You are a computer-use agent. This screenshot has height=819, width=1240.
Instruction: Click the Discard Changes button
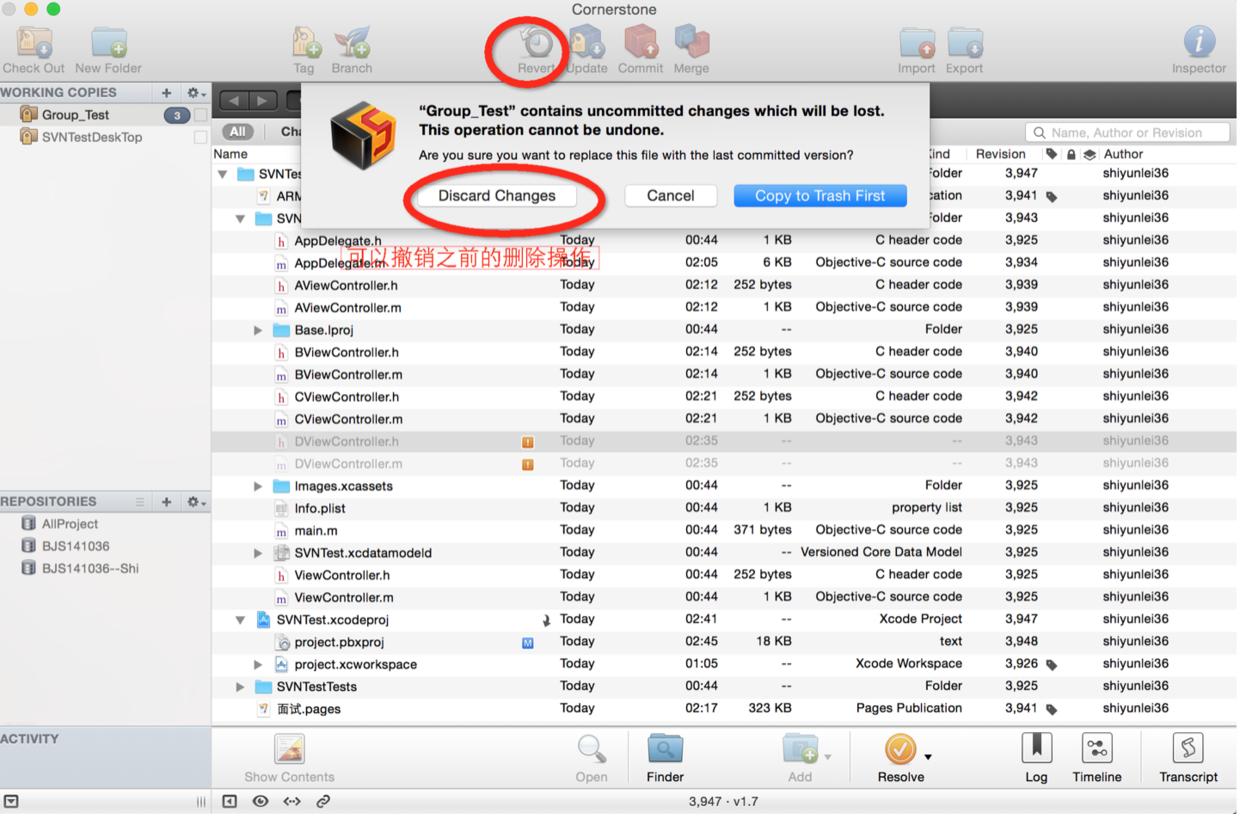(497, 196)
